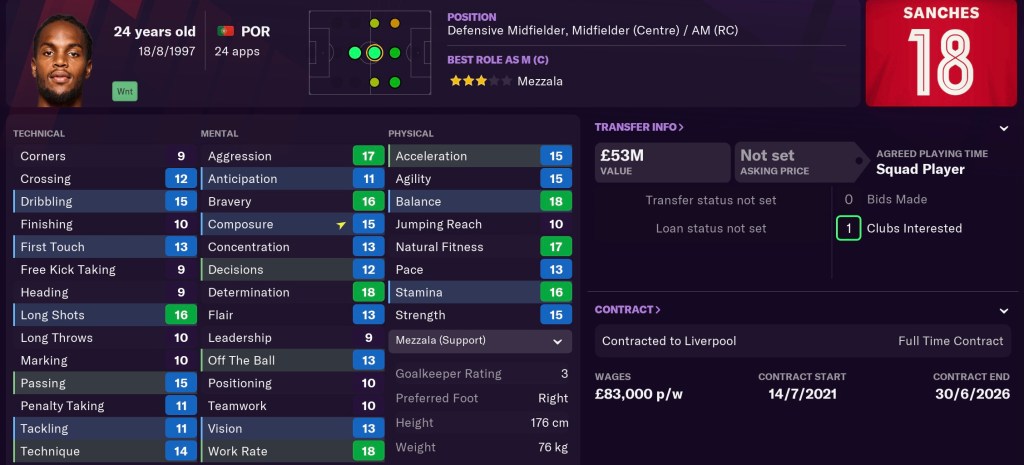Click the green Clubs Interested count box

(x=848, y=228)
